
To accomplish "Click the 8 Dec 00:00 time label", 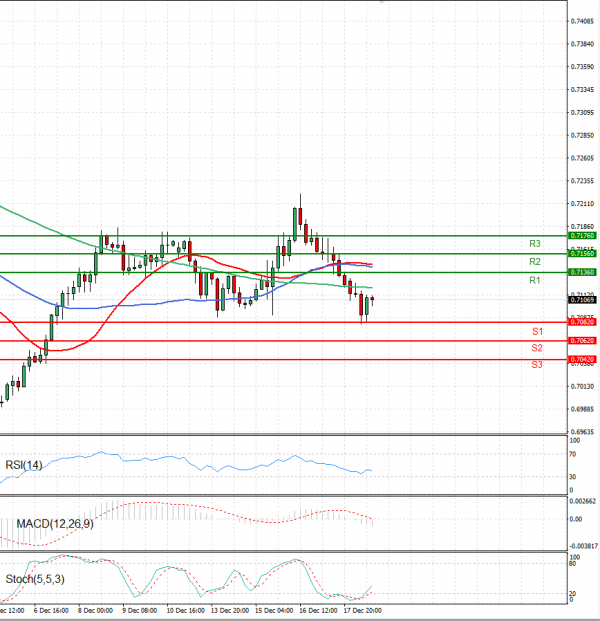I will coord(95,610).
